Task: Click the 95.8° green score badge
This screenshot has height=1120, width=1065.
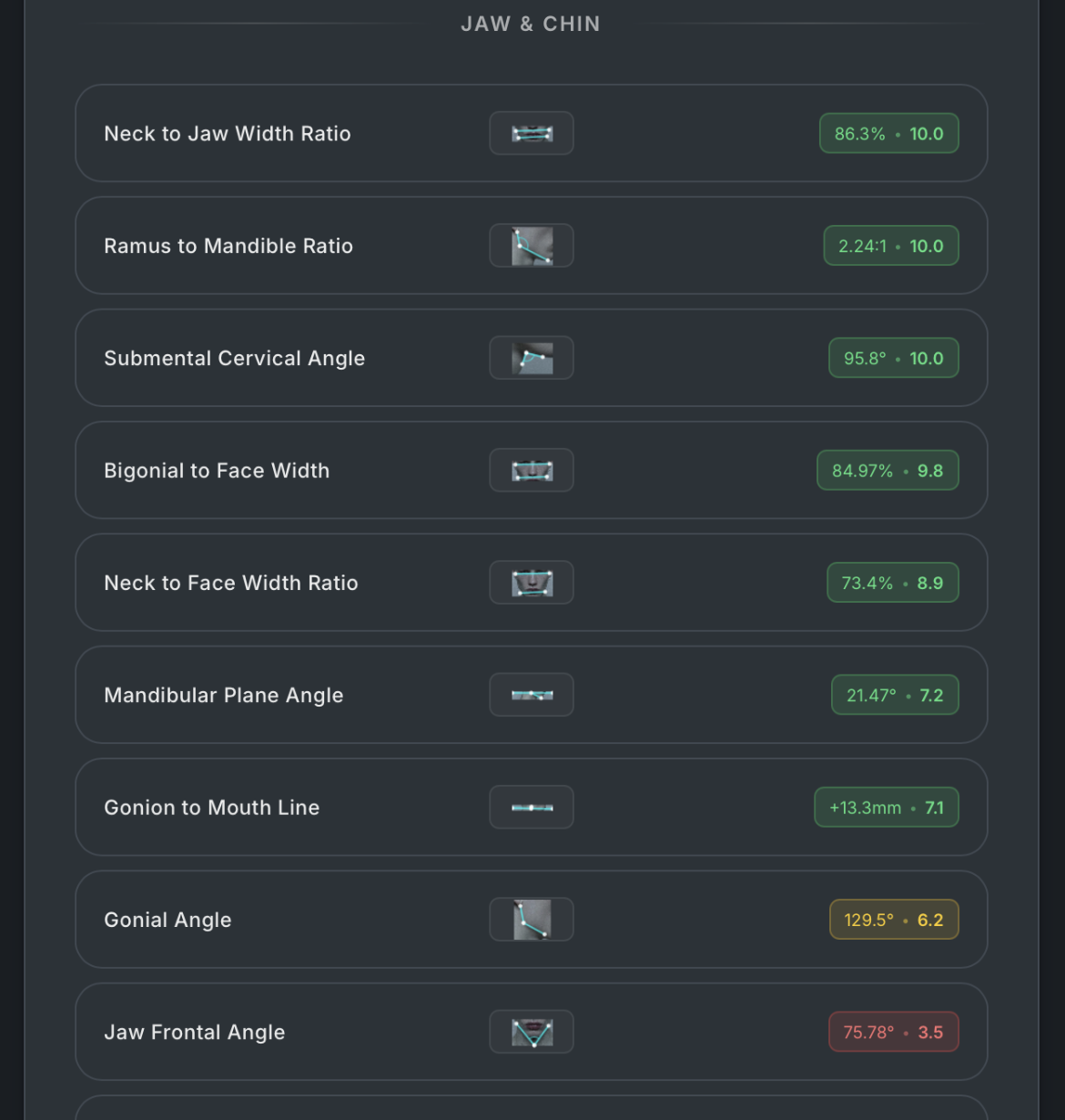Action: click(x=893, y=358)
